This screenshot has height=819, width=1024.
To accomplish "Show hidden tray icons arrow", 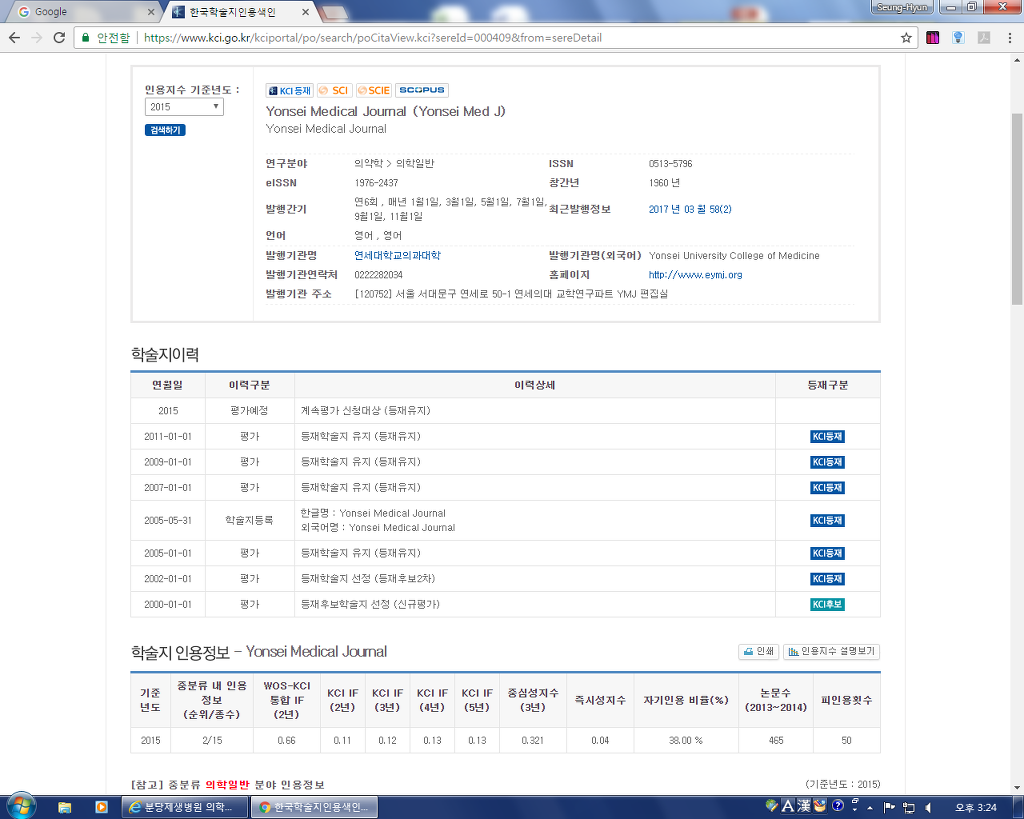I will tap(870, 808).
